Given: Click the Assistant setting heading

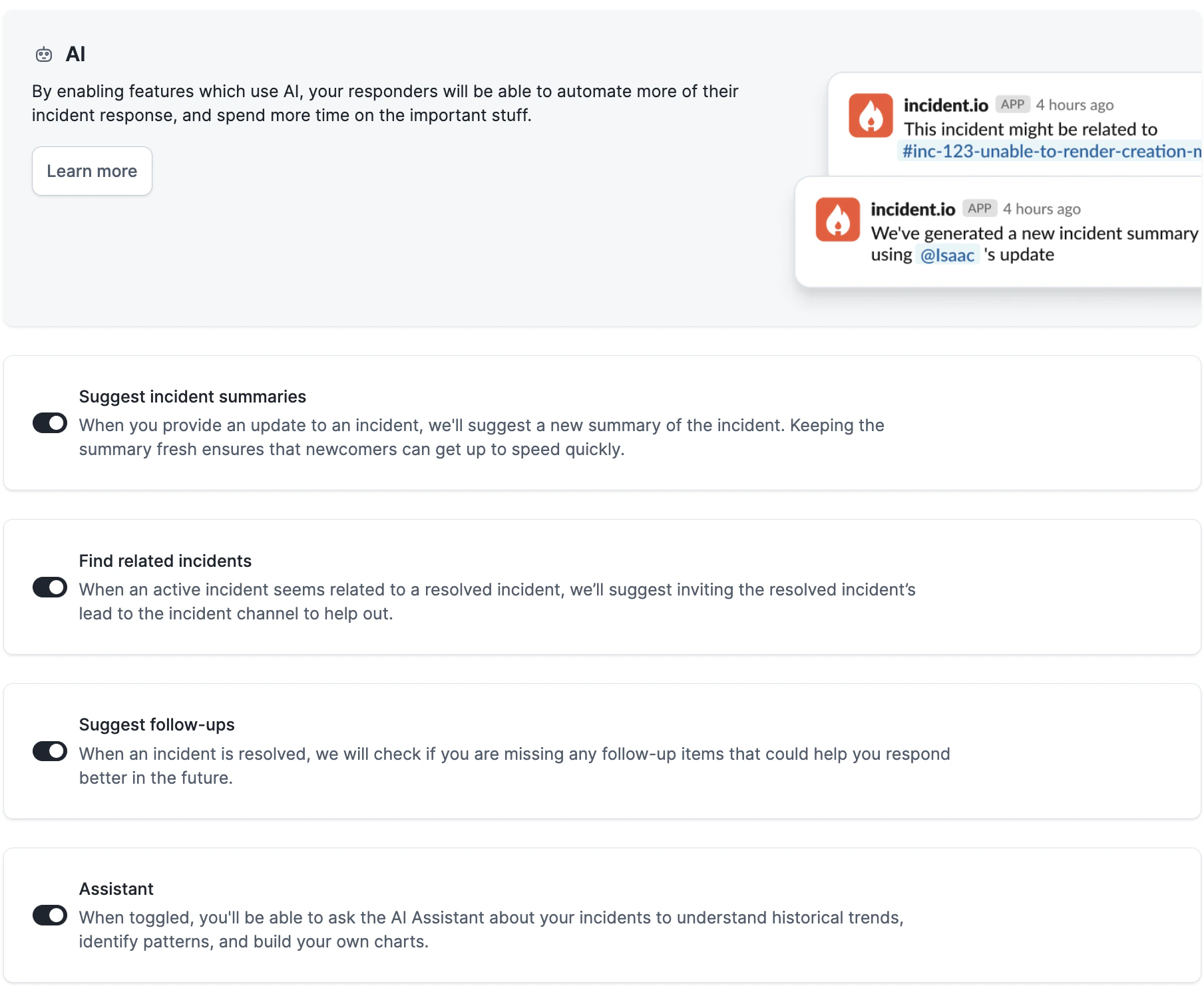Looking at the screenshot, I should (x=116, y=889).
